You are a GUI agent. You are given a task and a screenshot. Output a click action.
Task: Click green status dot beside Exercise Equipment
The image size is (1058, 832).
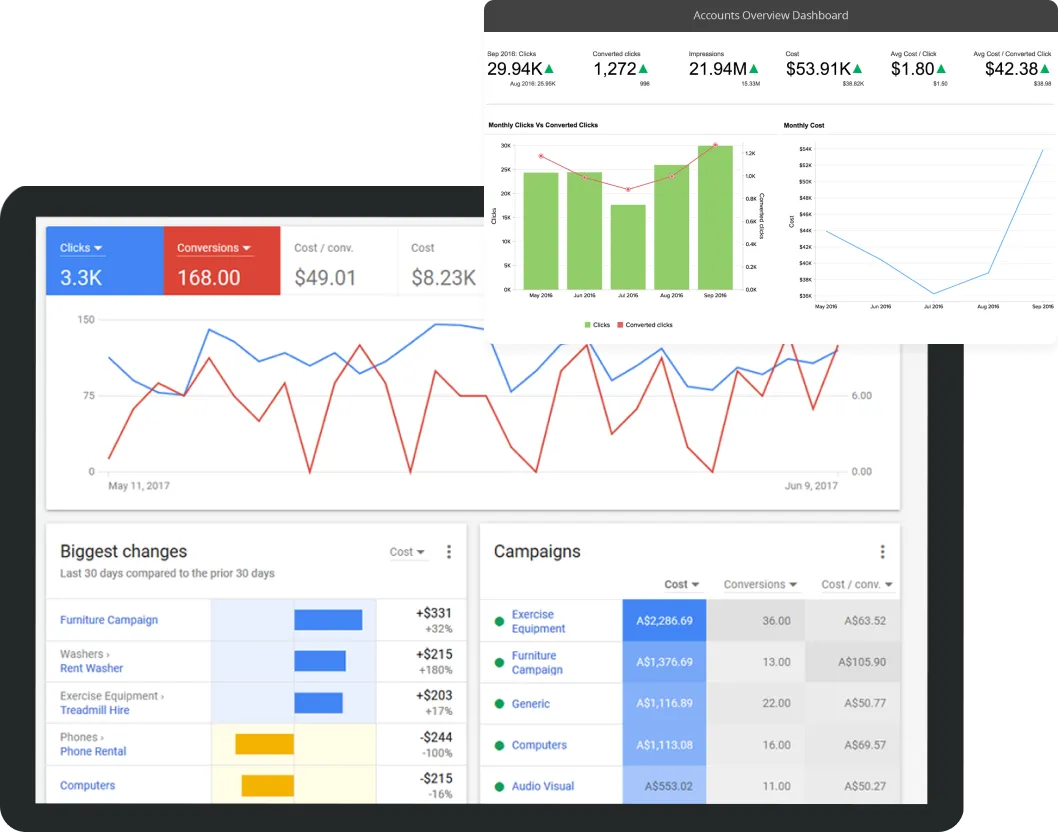pyautogui.click(x=499, y=621)
